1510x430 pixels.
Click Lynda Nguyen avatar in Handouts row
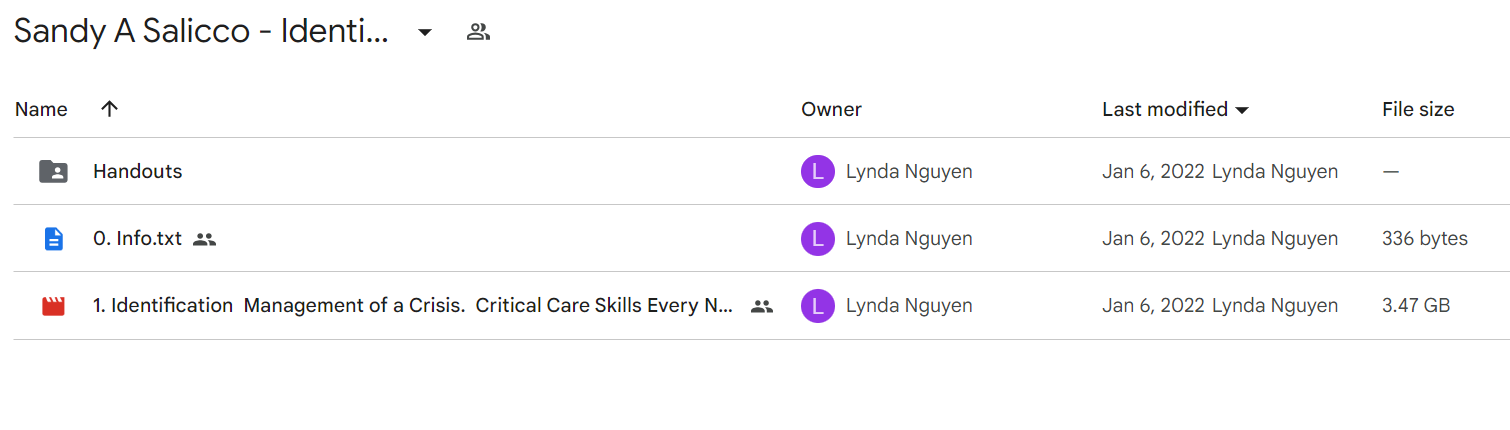coord(817,172)
